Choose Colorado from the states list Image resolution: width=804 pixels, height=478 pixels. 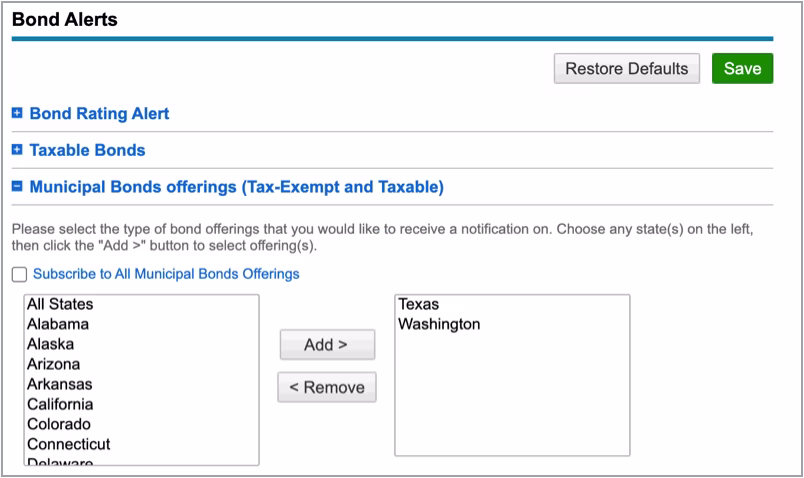pos(59,424)
